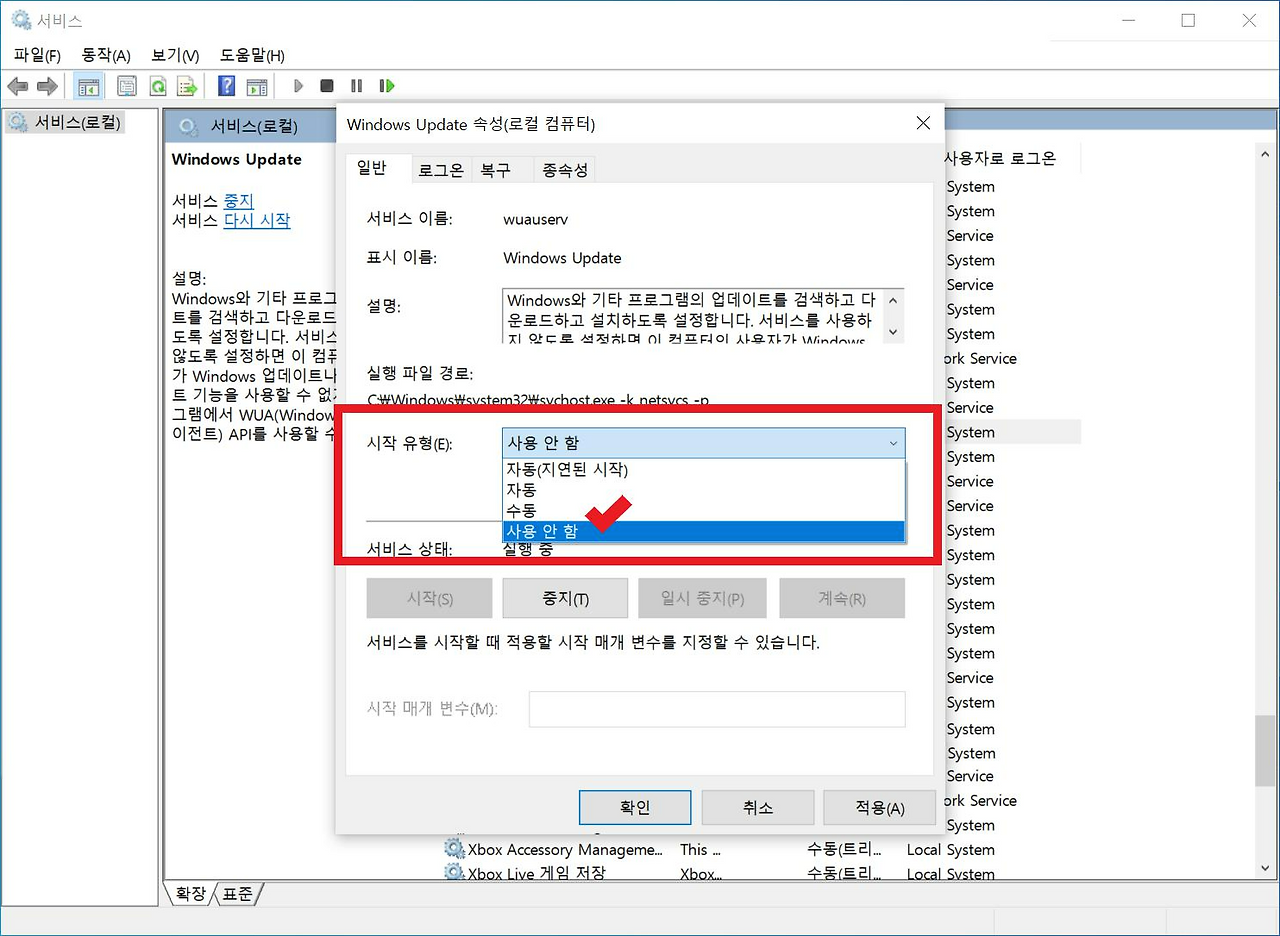Open the 동작(A) menu
The height and width of the screenshot is (936, 1280).
click(x=106, y=55)
